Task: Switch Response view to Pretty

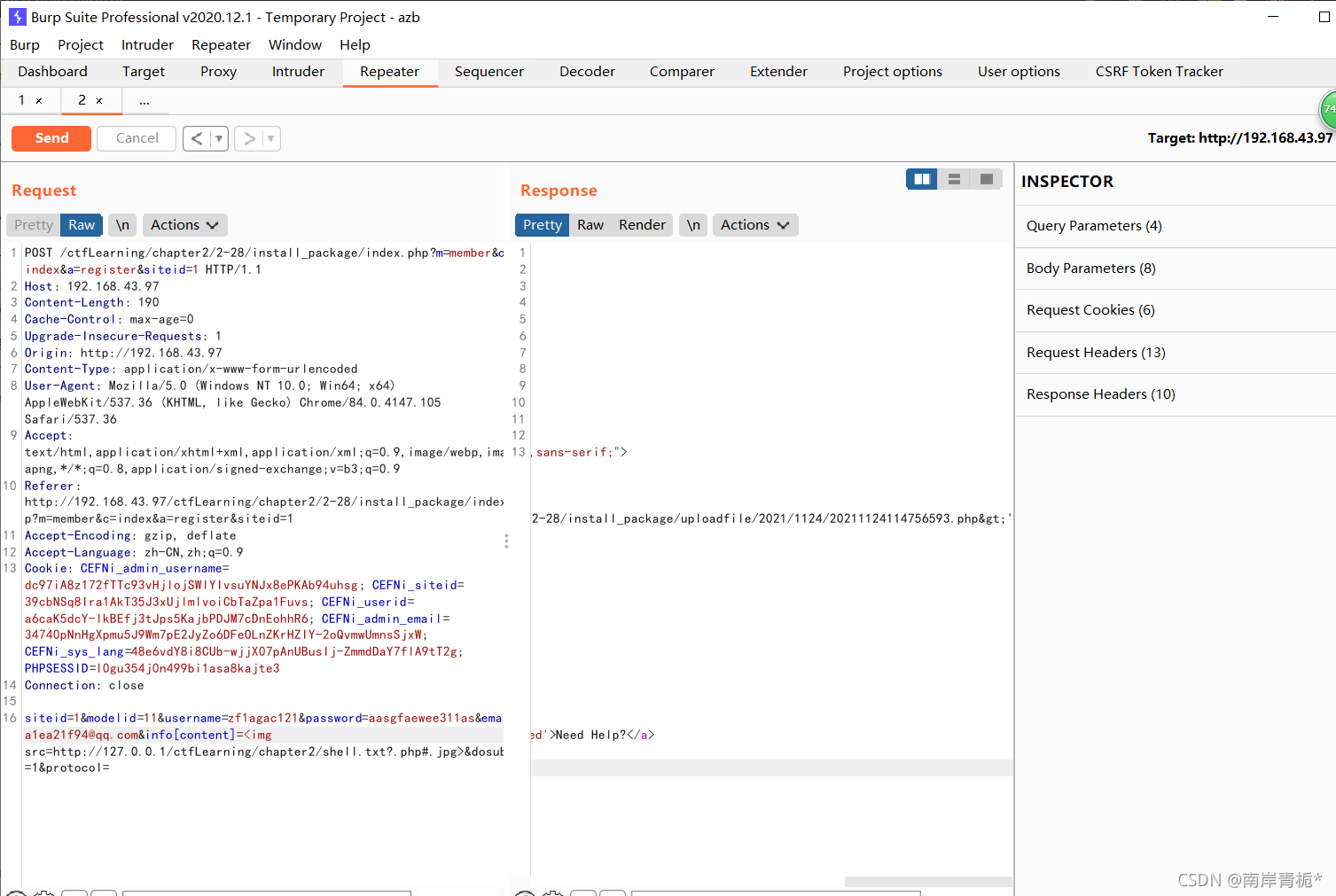Action: click(x=543, y=225)
